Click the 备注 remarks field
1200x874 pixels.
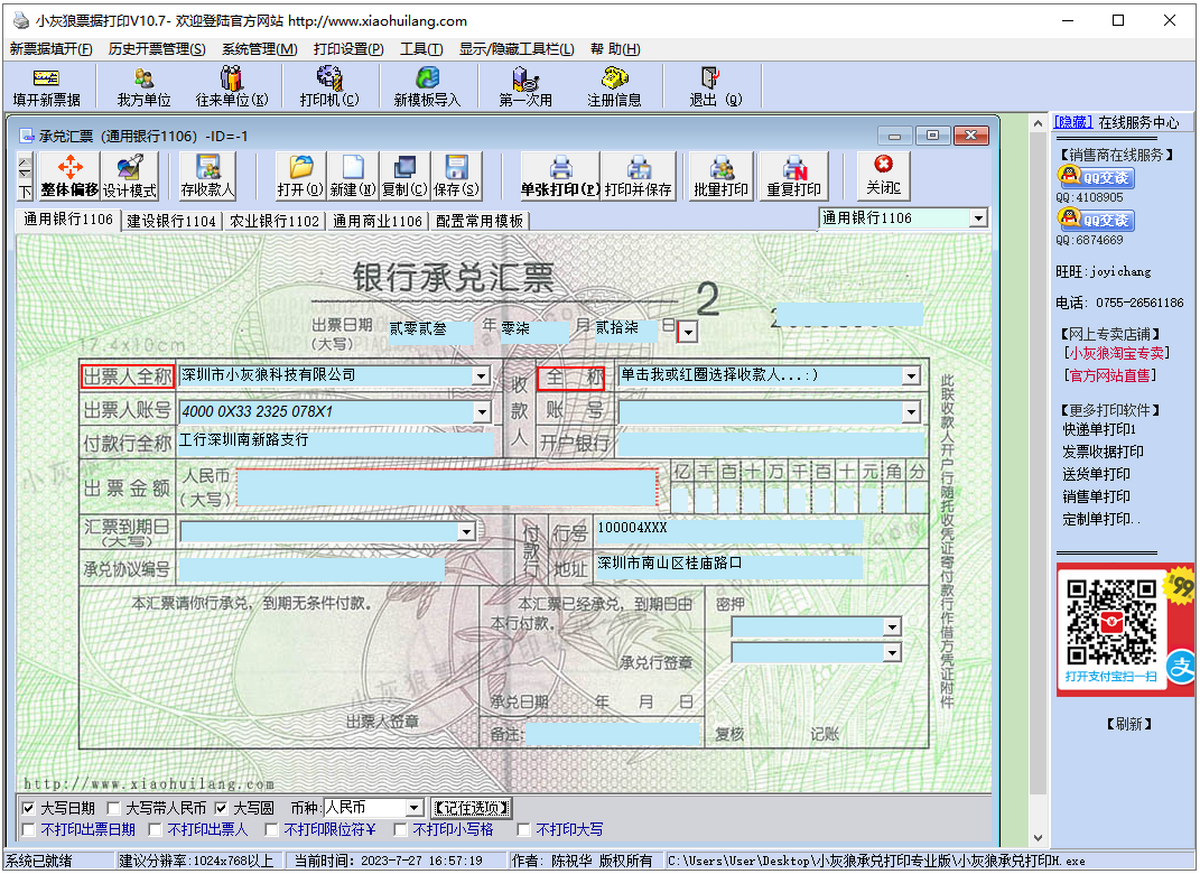tap(612, 734)
